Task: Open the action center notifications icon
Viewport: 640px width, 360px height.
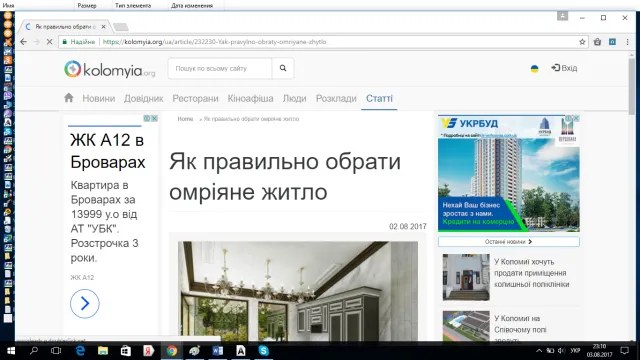Action: pyautogui.click(x=624, y=351)
